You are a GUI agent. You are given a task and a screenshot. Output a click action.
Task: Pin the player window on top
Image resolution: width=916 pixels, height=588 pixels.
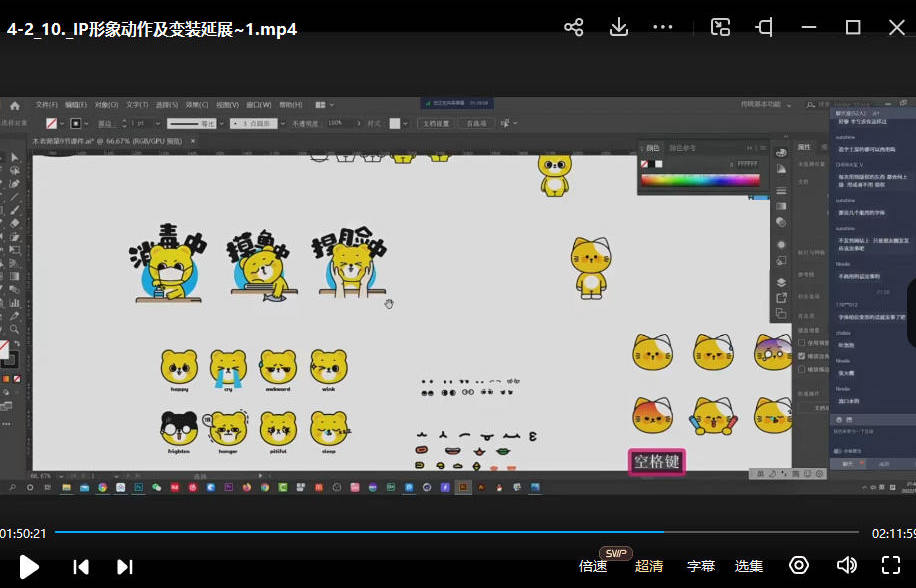765,27
